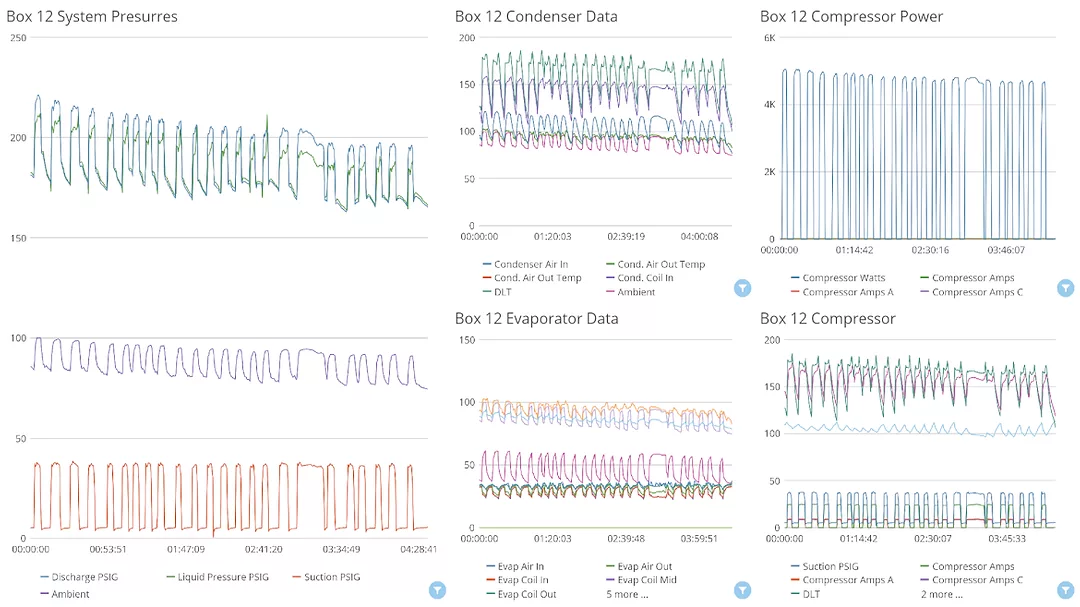The image size is (1080, 607).
Task: Expand '2 more ...' in Box 12 Compressor legend
Action: tap(942, 594)
